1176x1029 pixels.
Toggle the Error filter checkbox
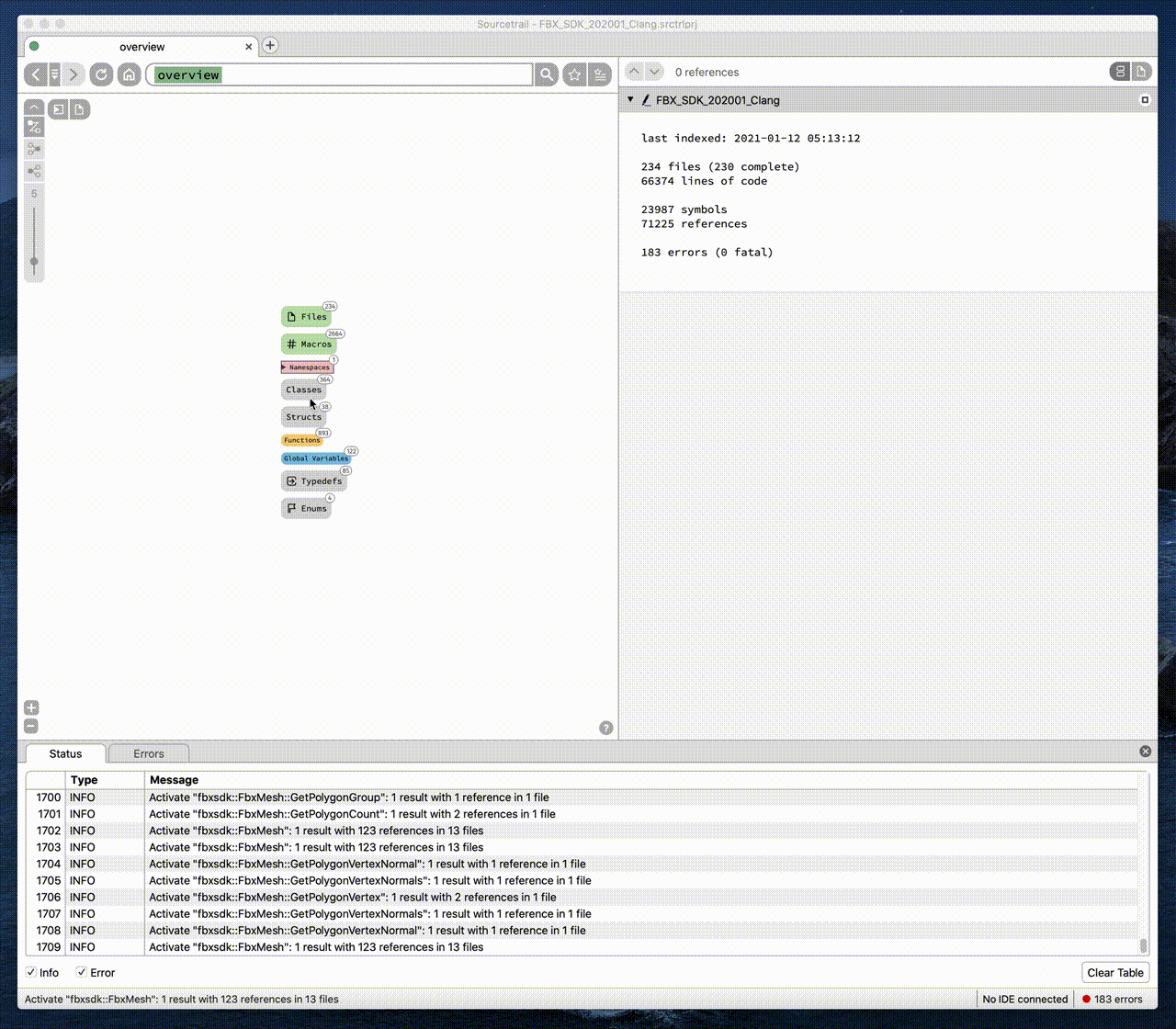(82, 972)
